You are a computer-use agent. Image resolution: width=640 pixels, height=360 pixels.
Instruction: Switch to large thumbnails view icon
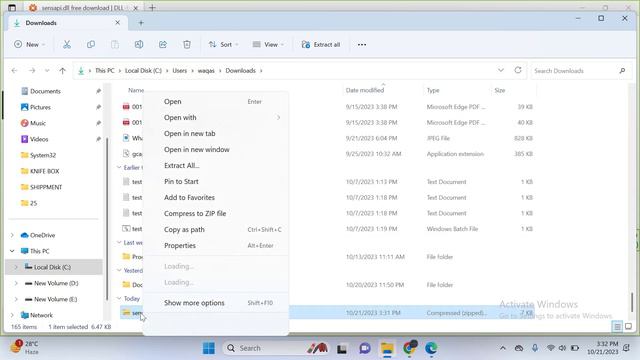[x=629, y=327]
